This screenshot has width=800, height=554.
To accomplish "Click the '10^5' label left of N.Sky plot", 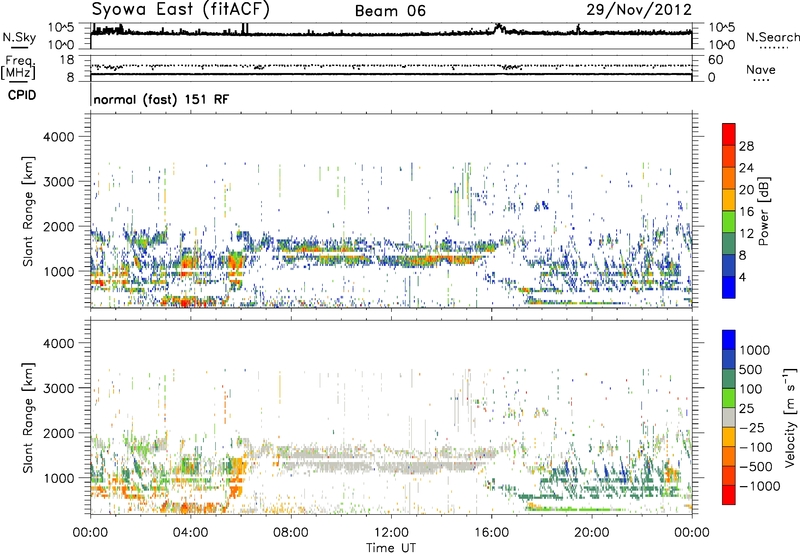I will 61,27.
